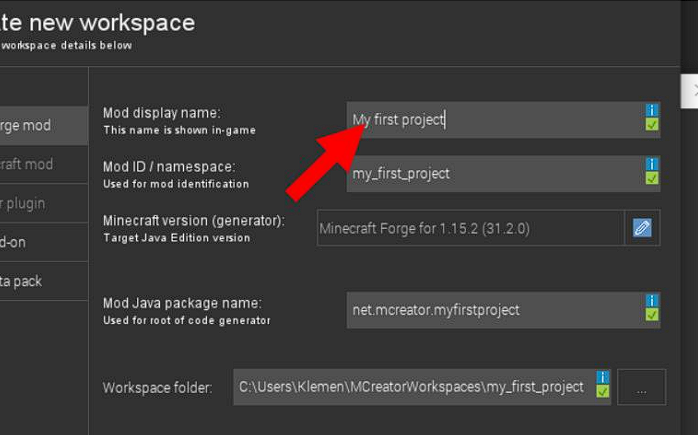The height and width of the screenshot is (435, 698).
Task: Click the info icon on Workspace folder field
Action: tap(603, 377)
